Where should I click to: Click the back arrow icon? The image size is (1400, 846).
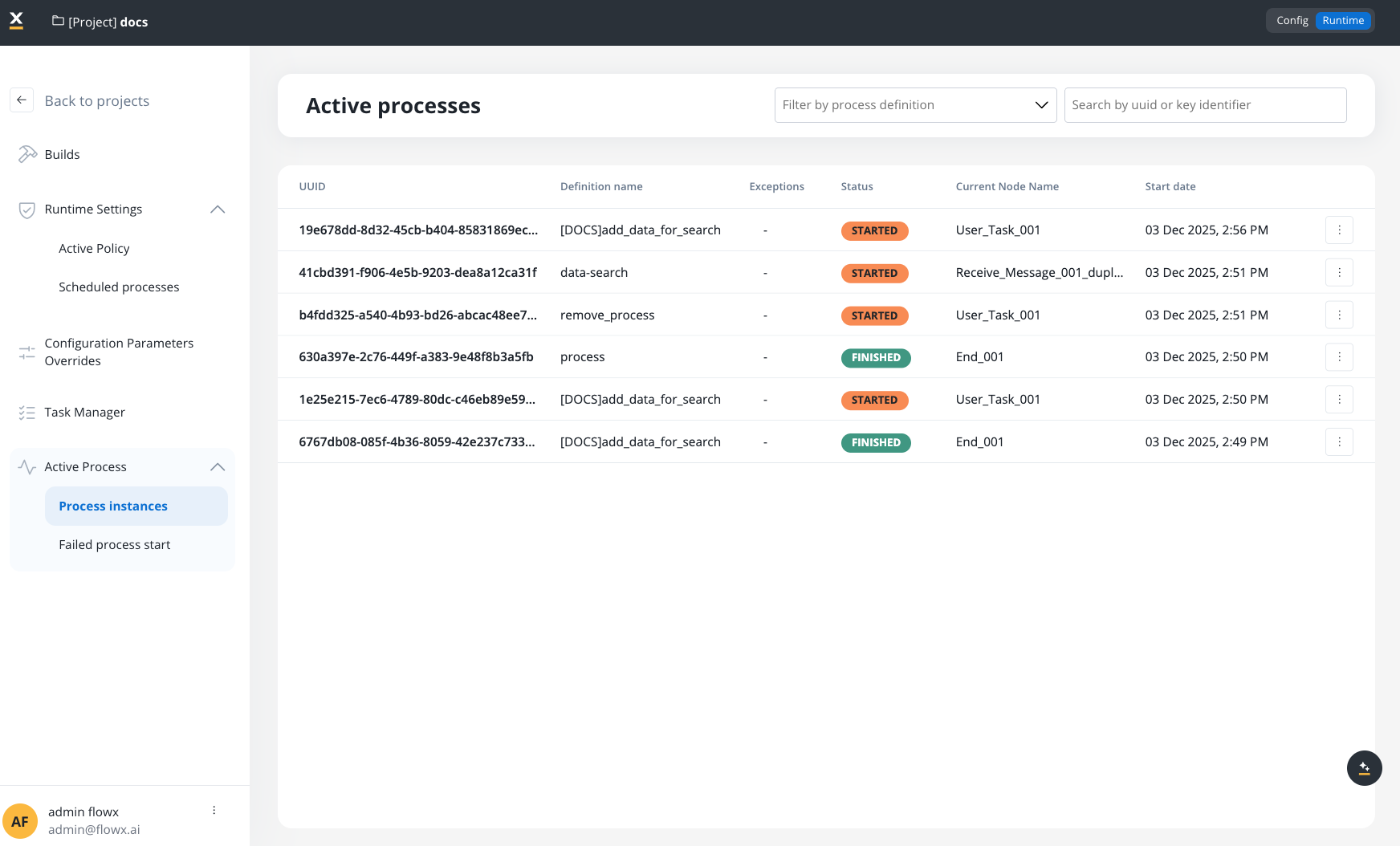(x=22, y=100)
